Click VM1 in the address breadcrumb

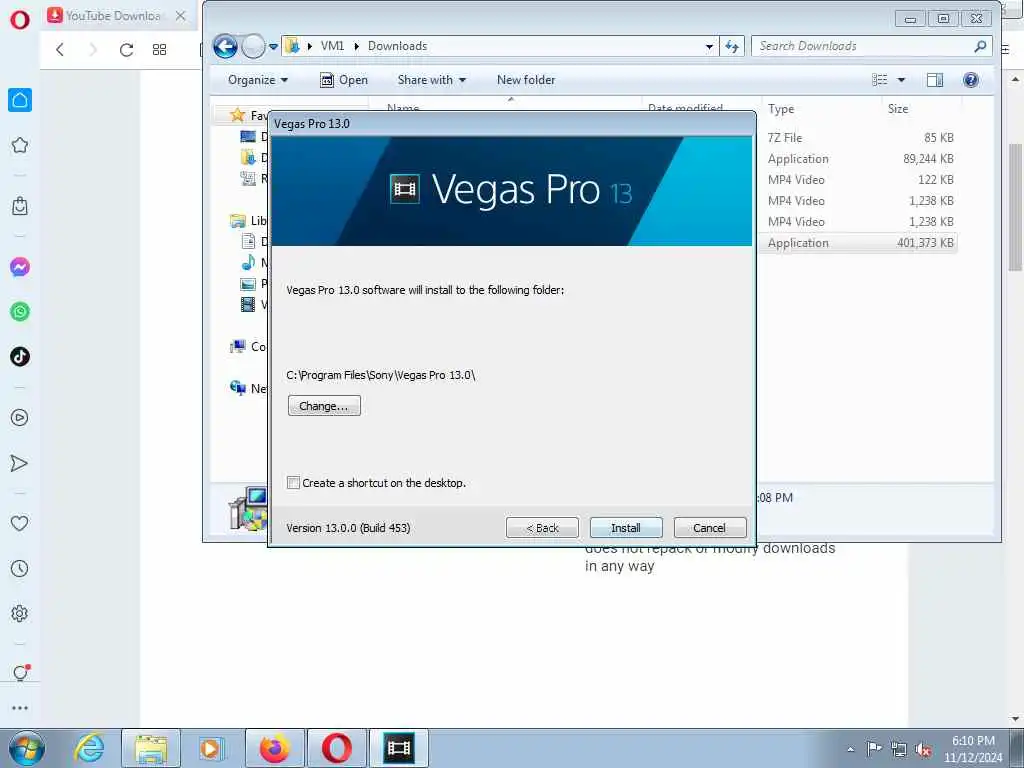pos(332,46)
